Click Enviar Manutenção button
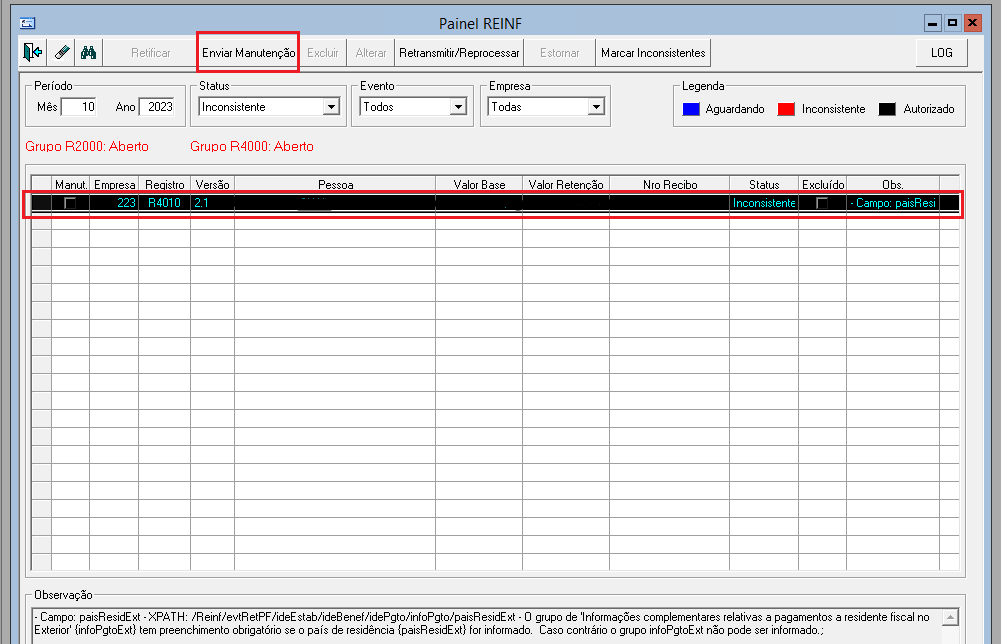This screenshot has height=644, width=1001. pos(248,52)
